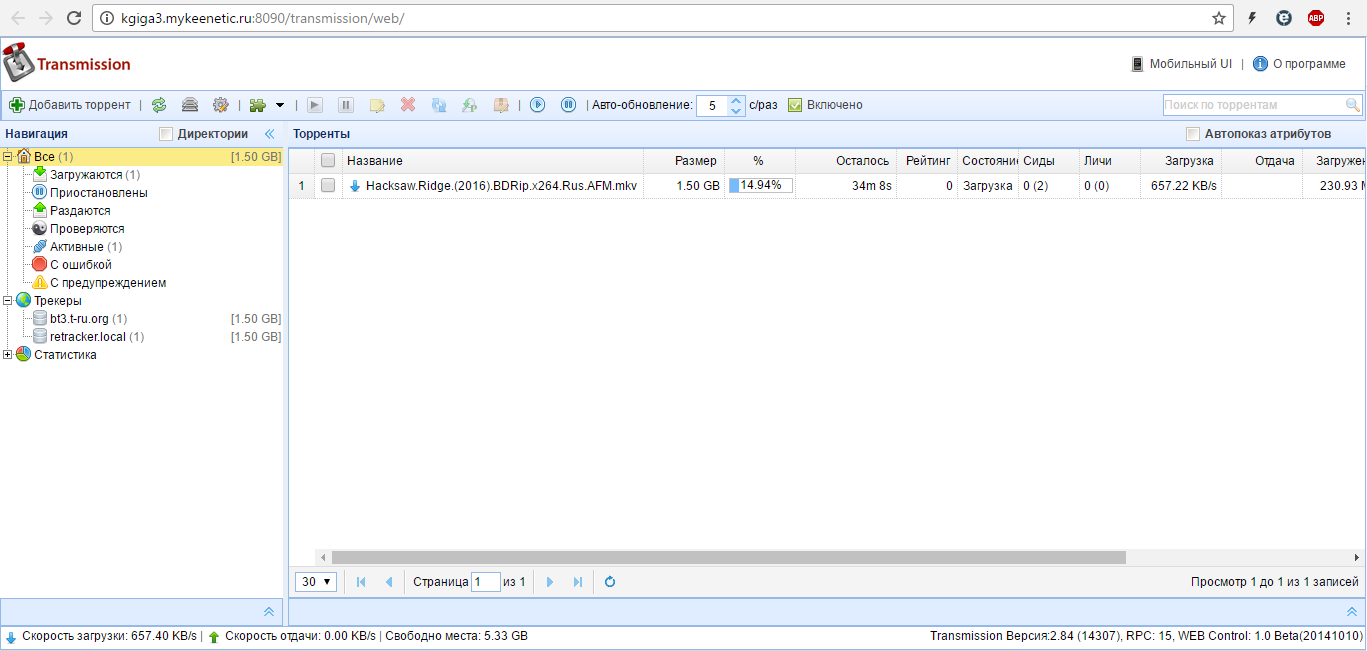
Task: Click the search magnifier icon
Action: pyautogui.click(x=1353, y=105)
